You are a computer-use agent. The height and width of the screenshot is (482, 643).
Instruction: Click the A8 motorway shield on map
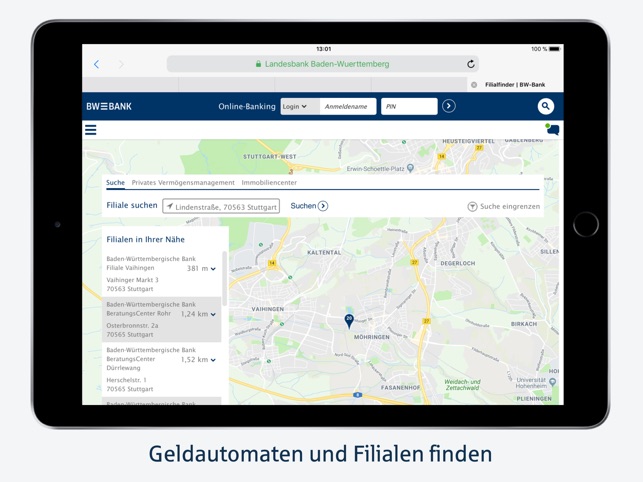pyautogui.click(x=358, y=395)
